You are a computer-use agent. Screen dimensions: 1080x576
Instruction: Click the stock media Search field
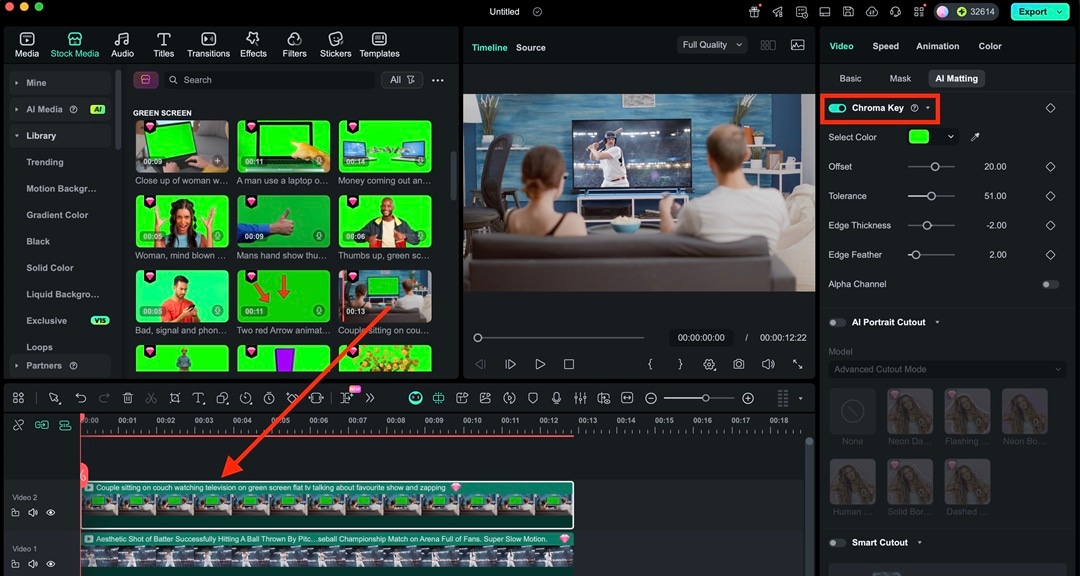(x=269, y=80)
